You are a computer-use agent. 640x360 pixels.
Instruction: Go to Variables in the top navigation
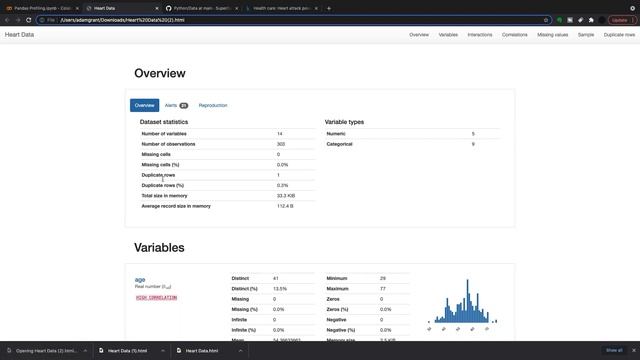click(448, 35)
